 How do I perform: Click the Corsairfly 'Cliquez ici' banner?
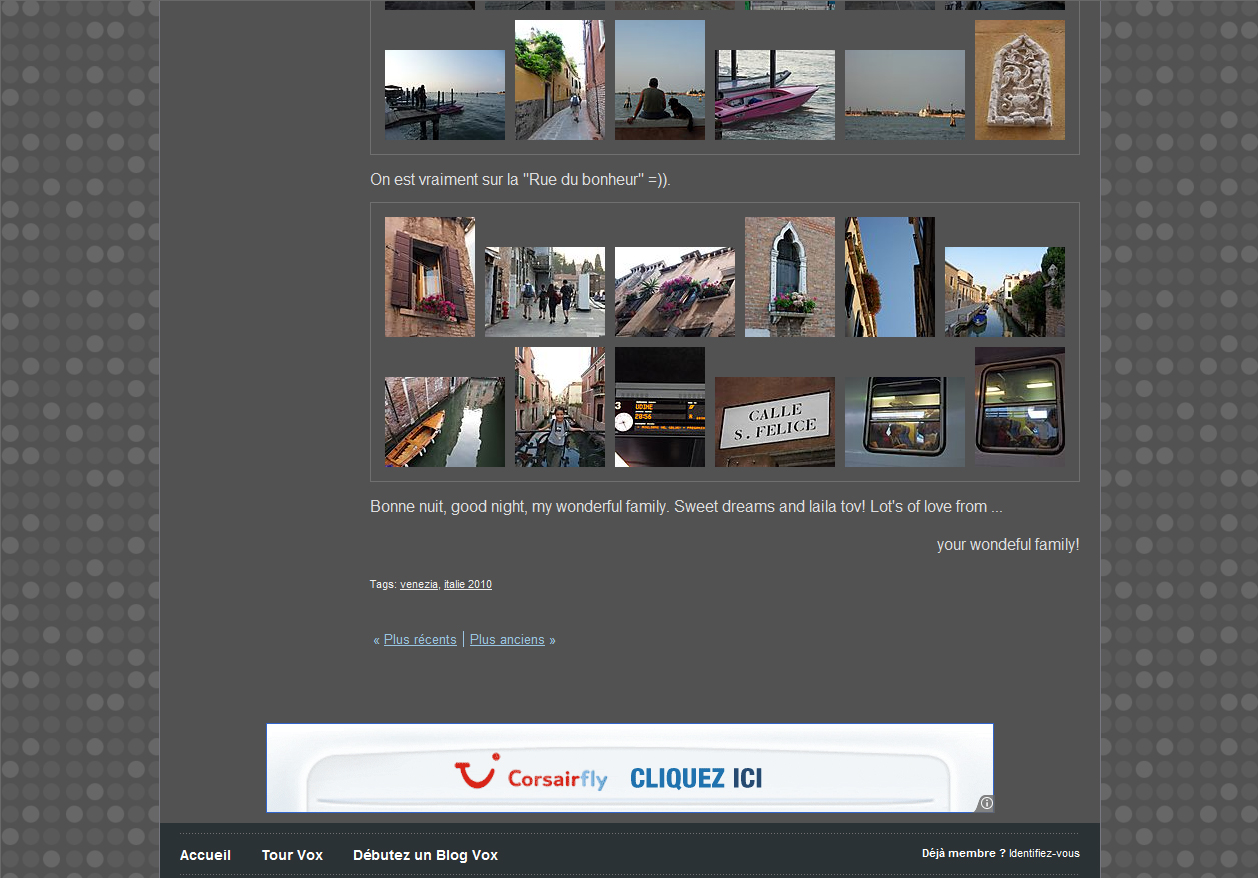coord(629,768)
